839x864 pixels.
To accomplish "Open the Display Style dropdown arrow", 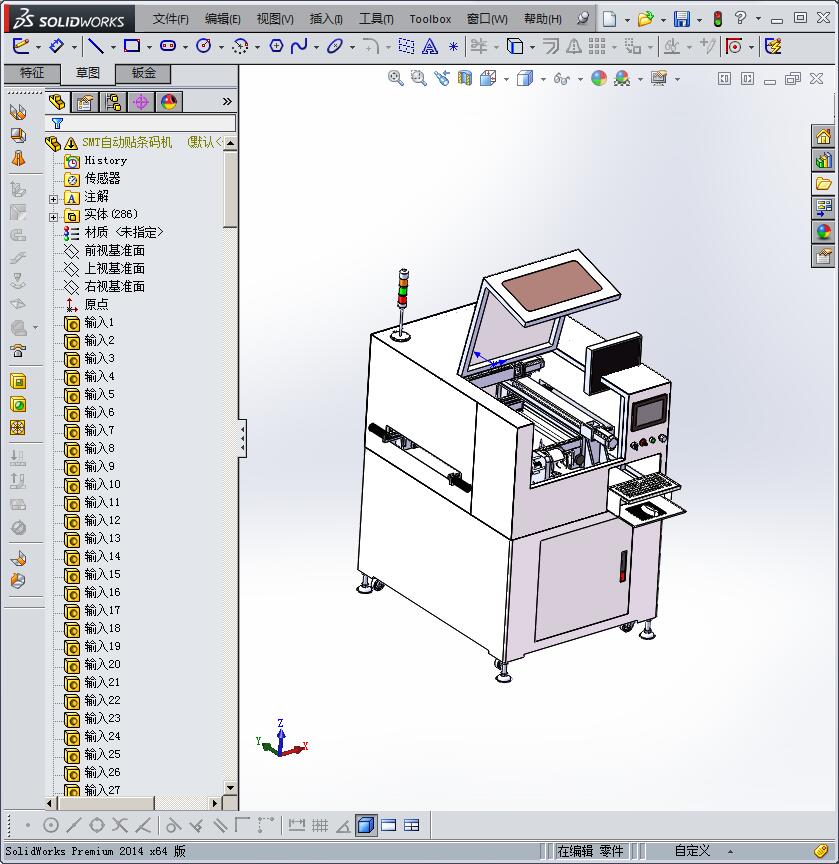I will pyautogui.click(x=543, y=79).
